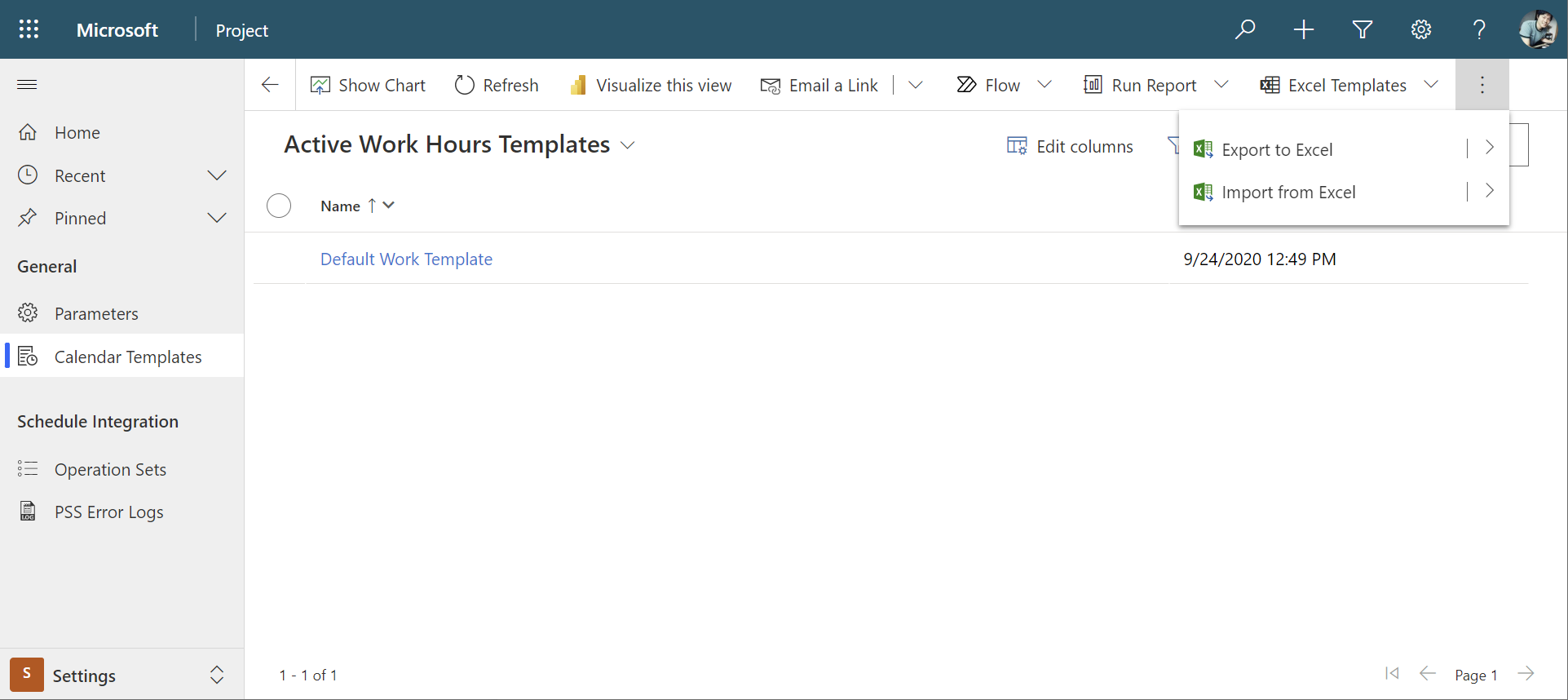Toggle the select all rows circle

click(279, 206)
